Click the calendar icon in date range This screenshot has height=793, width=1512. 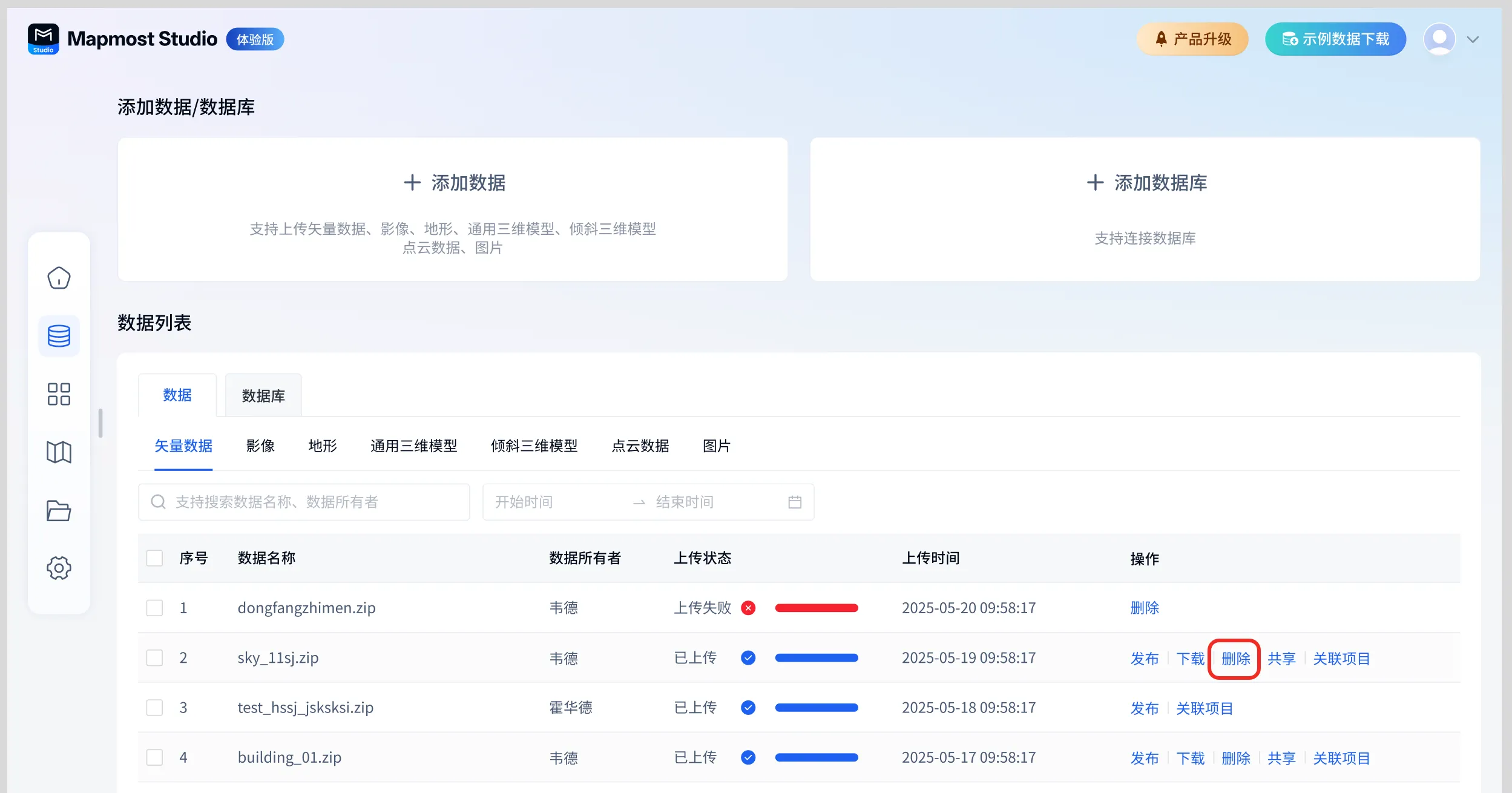[x=795, y=502]
